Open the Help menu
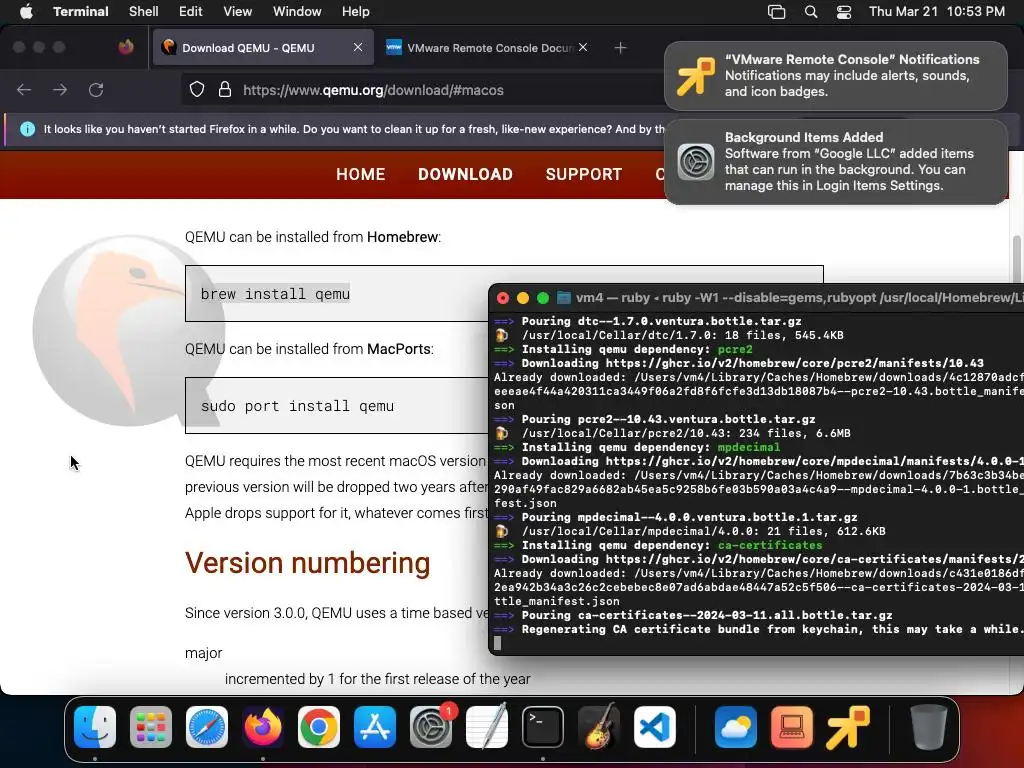The height and width of the screenshot is (768, 1024). tap(355, 12)
